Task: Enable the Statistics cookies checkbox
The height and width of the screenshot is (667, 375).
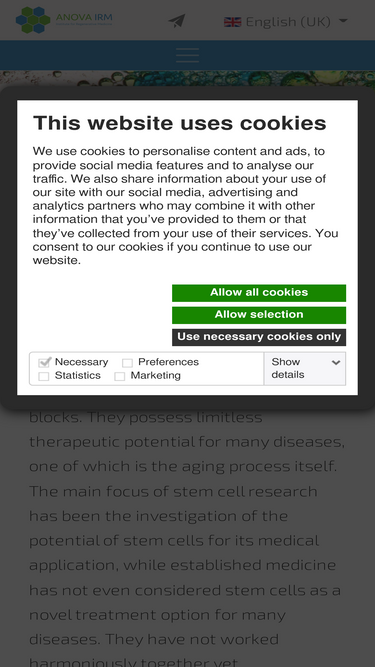Action: [43, 376]
